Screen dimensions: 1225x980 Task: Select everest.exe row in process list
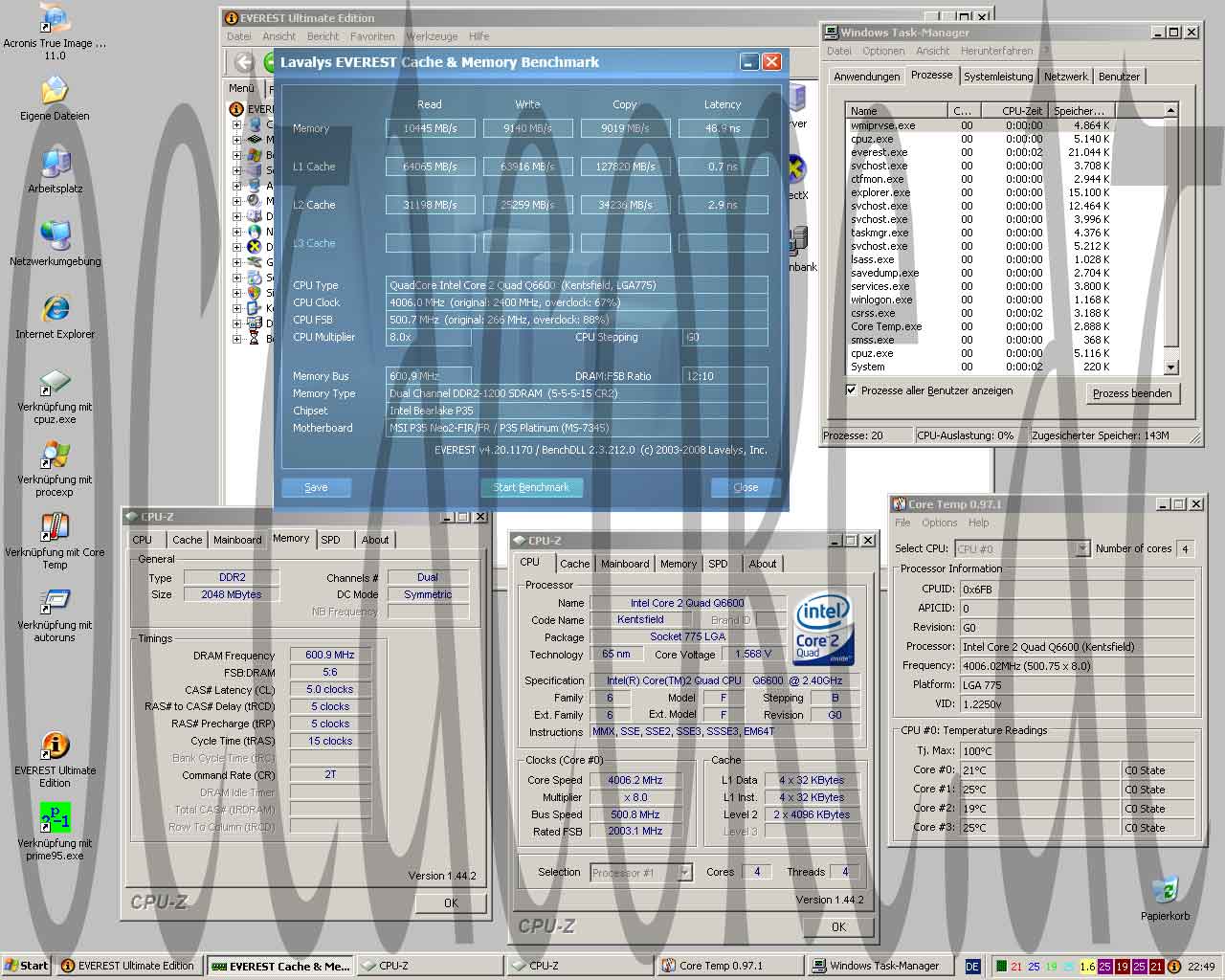click(x=980, y=152)
